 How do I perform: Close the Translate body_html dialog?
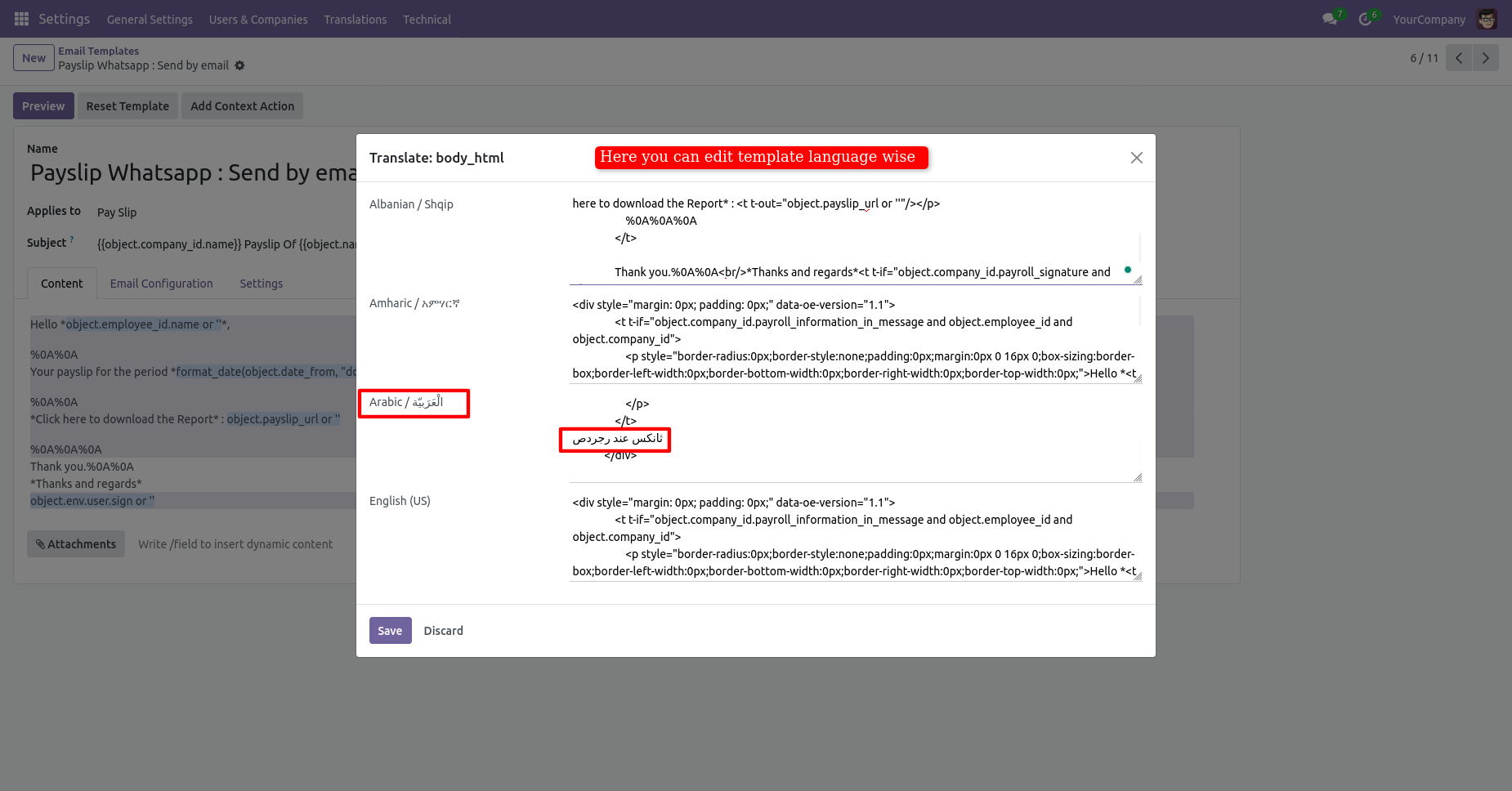pyautogui.click(x=1136, y=158)
